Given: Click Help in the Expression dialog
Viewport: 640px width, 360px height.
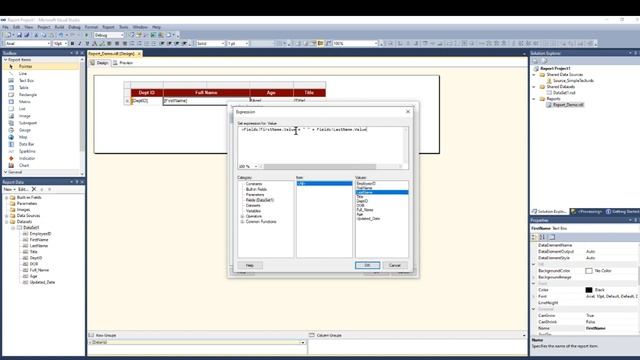Looking at the screenshot, I should click(250, 265).
